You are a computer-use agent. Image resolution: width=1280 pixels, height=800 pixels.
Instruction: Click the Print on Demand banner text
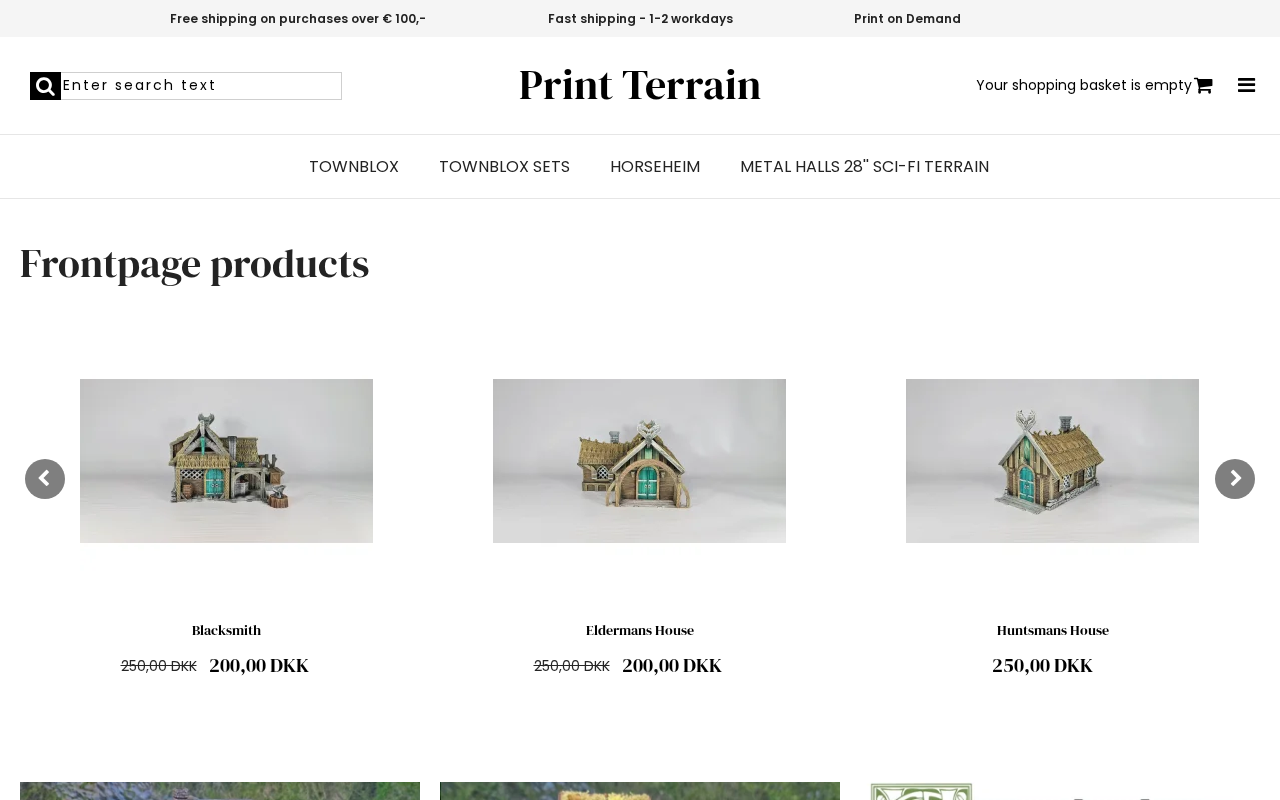pos(907,19)
